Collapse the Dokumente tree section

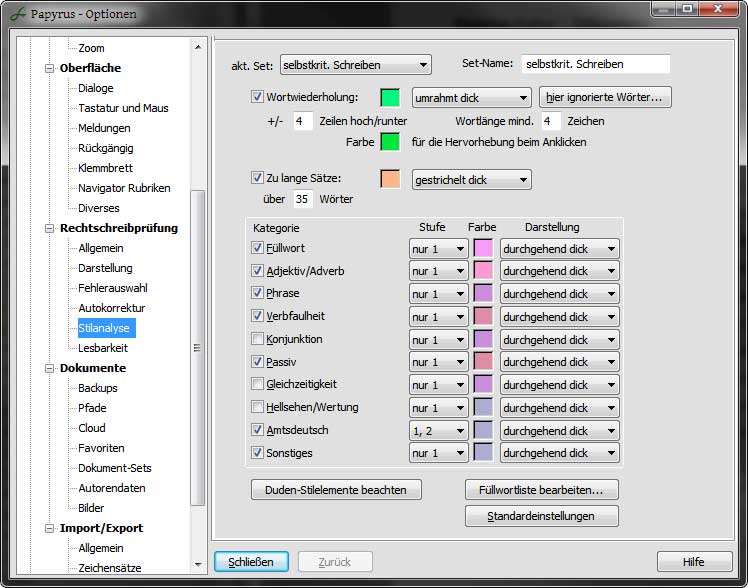49,368
